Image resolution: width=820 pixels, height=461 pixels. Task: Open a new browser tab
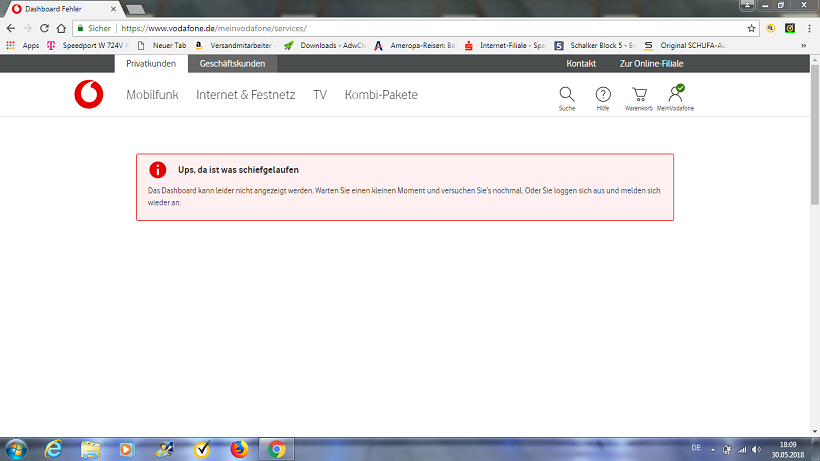point(135,9)
